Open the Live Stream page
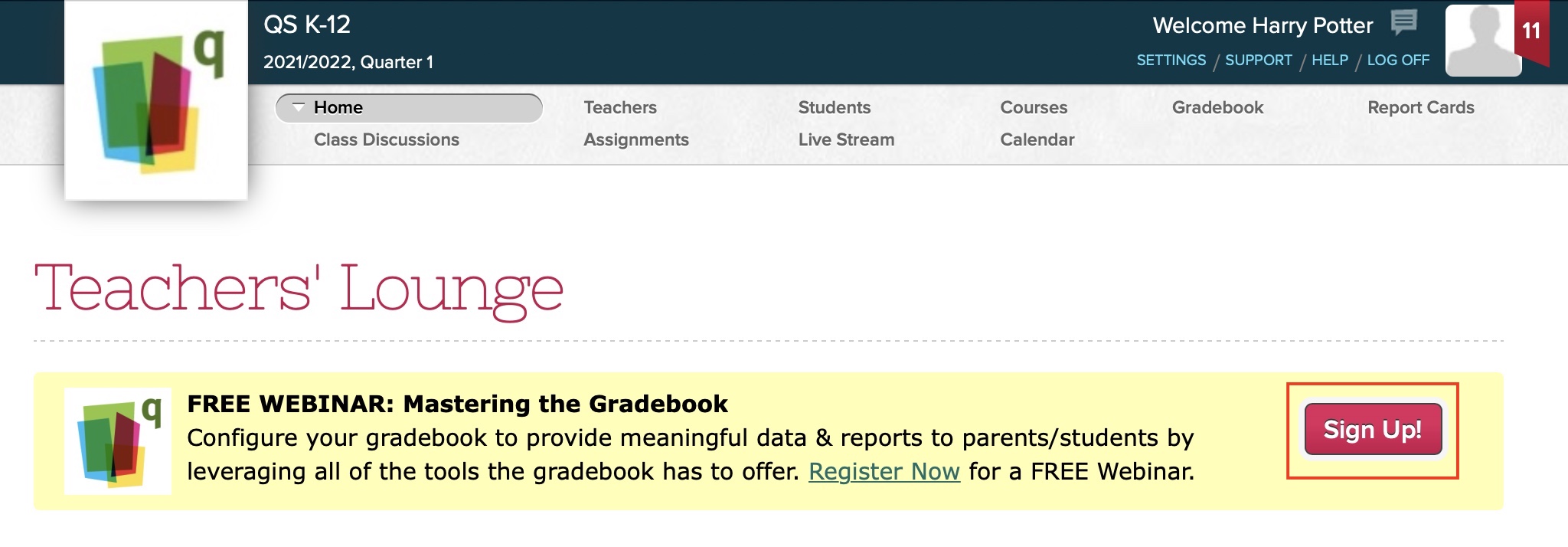The image size is (1568, 547). pyautogui.click(x=846, y=139)
